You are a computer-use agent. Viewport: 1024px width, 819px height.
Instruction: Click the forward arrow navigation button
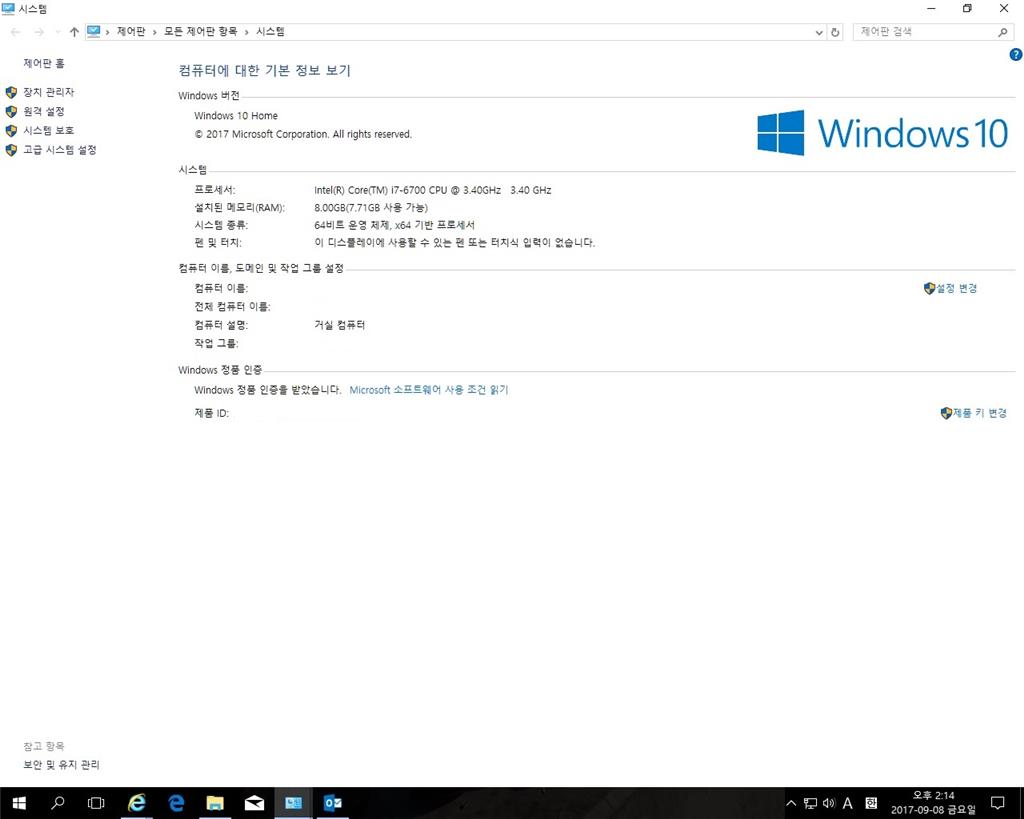pos(39,31)
